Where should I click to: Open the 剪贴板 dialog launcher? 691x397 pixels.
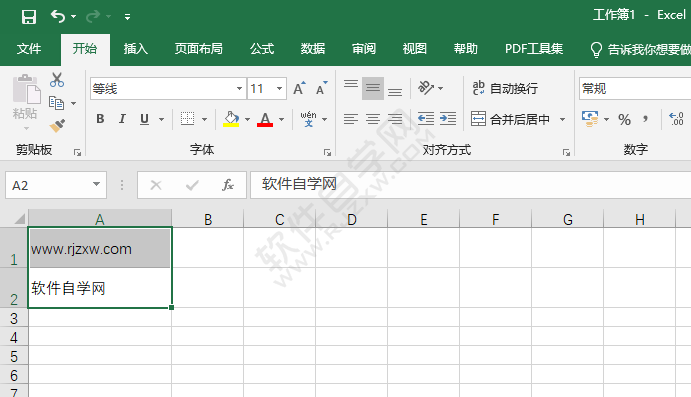(x=78, y=152)
